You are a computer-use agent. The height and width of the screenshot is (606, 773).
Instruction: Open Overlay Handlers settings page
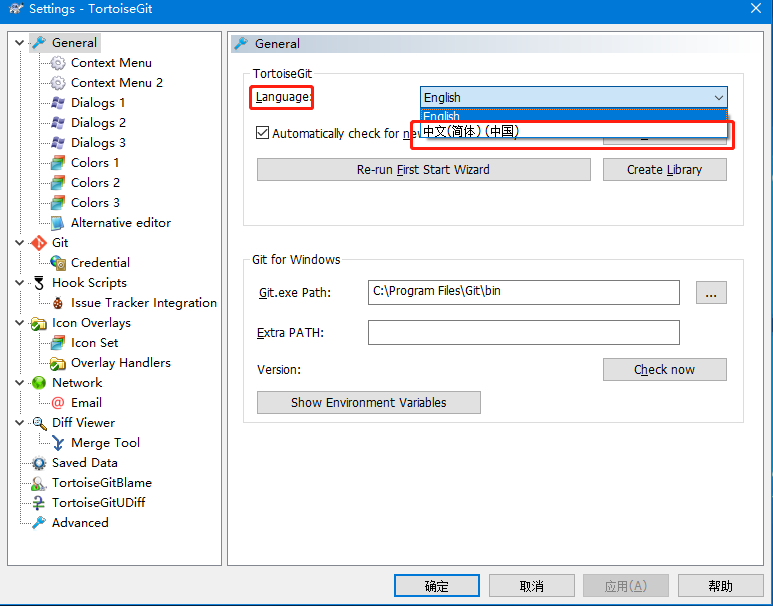(x=121, y=363)
